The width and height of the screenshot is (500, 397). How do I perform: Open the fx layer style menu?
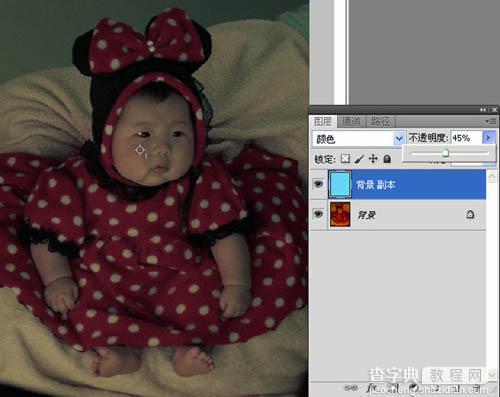[371, 388]
